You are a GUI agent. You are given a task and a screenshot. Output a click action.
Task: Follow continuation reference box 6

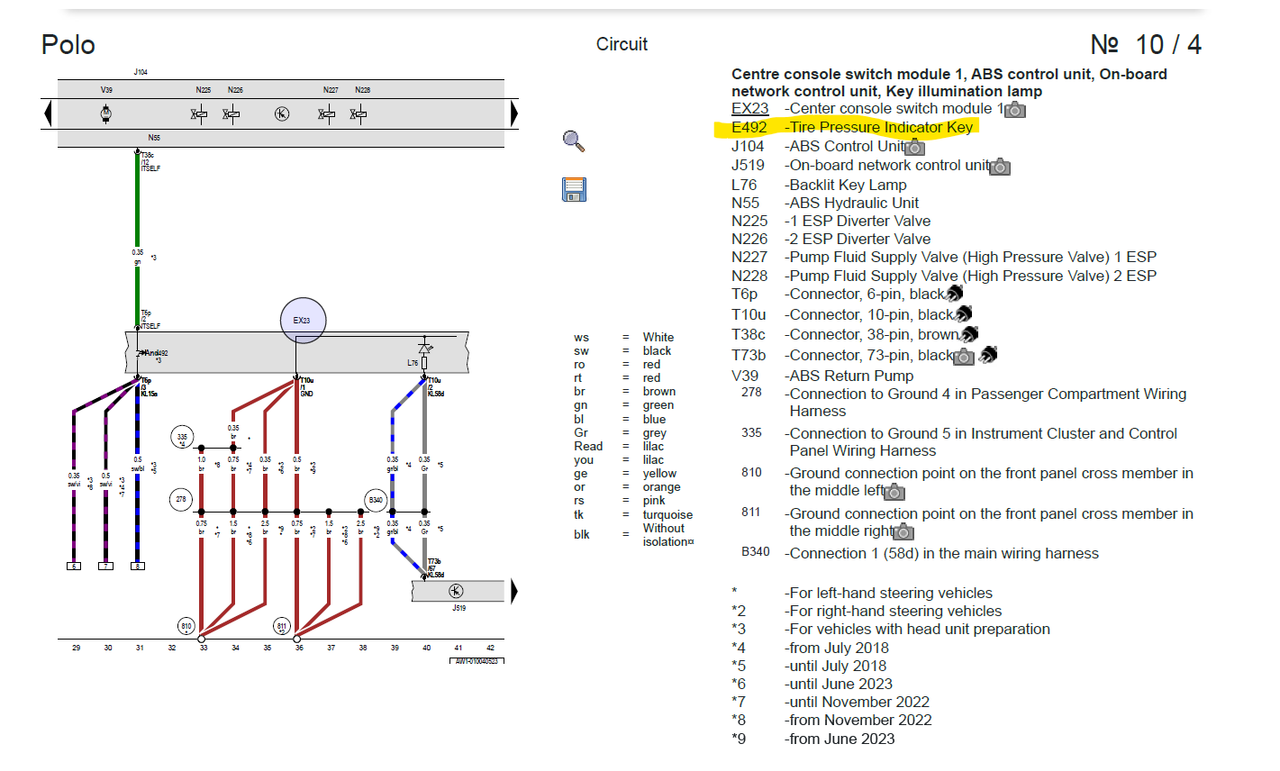73,566
